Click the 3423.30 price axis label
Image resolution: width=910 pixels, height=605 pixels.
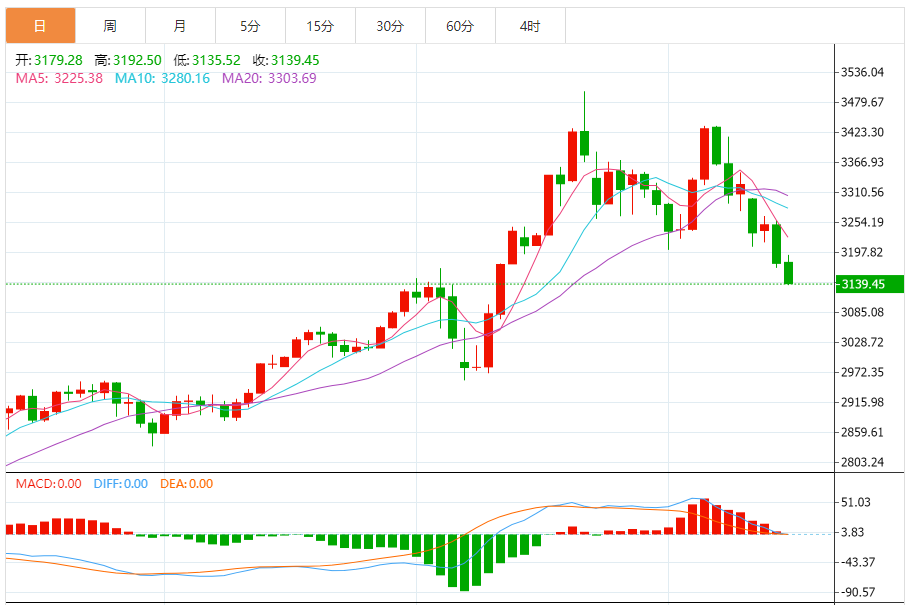point(862,132)
